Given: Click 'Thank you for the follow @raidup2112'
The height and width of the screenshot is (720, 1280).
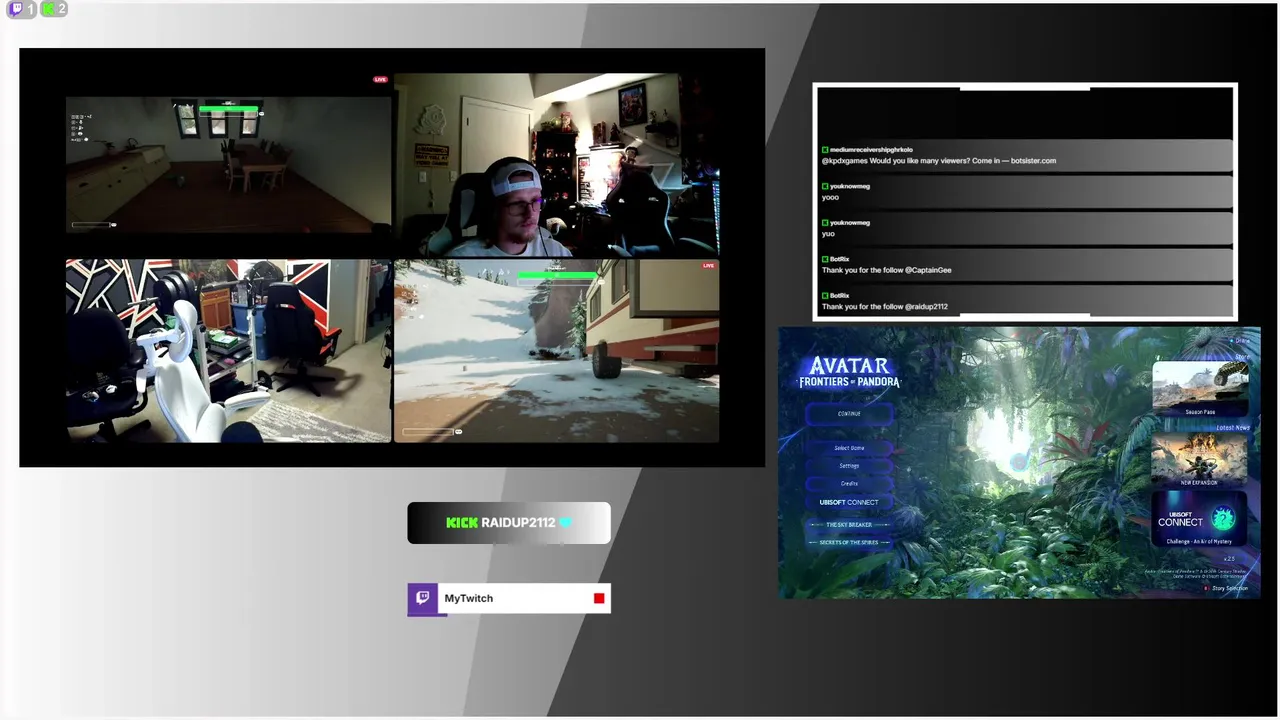Looking at the screenshot, I should pyautogui.click(x=885, y=307).
